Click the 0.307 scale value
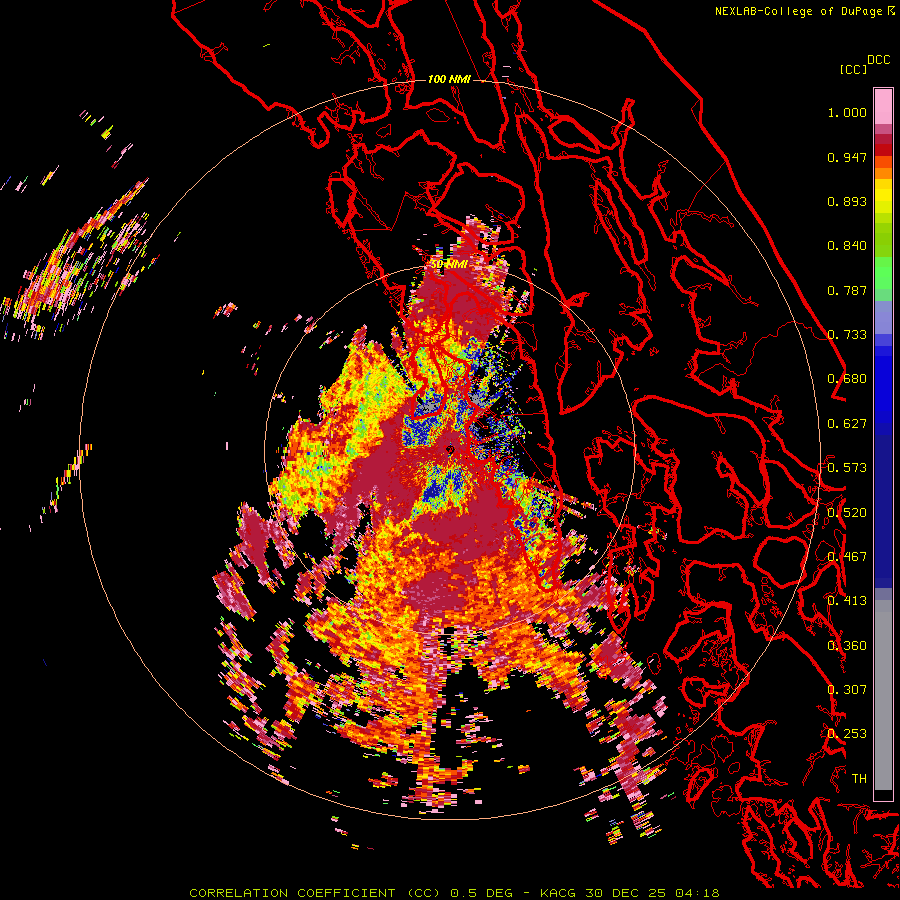 (x=847, y=690)
